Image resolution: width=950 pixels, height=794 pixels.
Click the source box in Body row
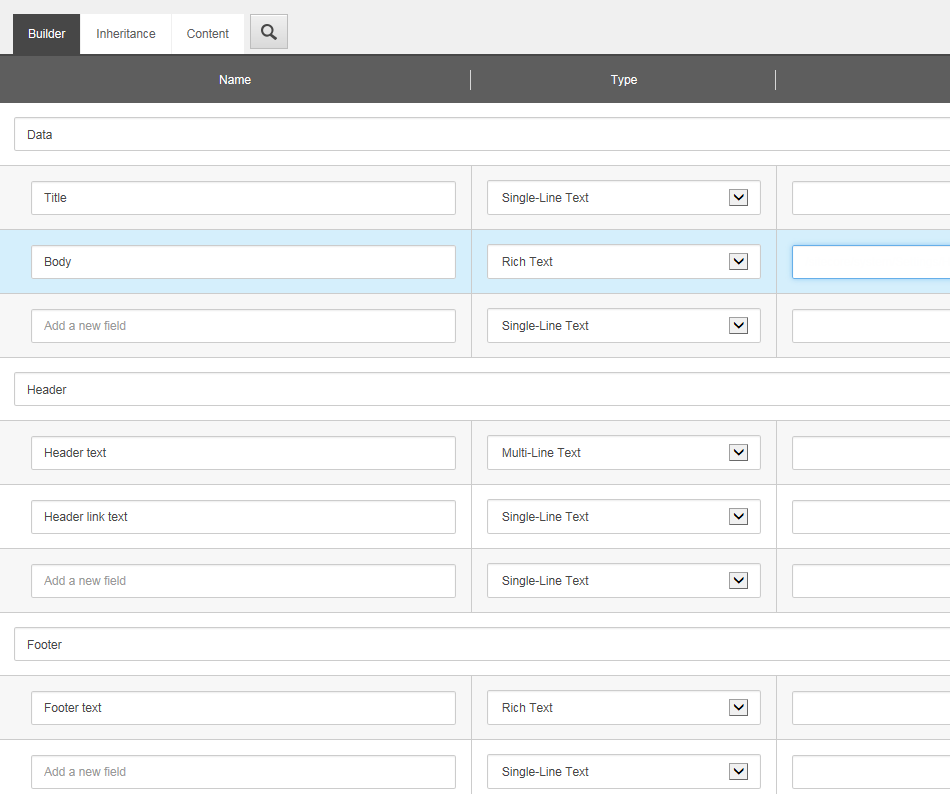(870, 262)
